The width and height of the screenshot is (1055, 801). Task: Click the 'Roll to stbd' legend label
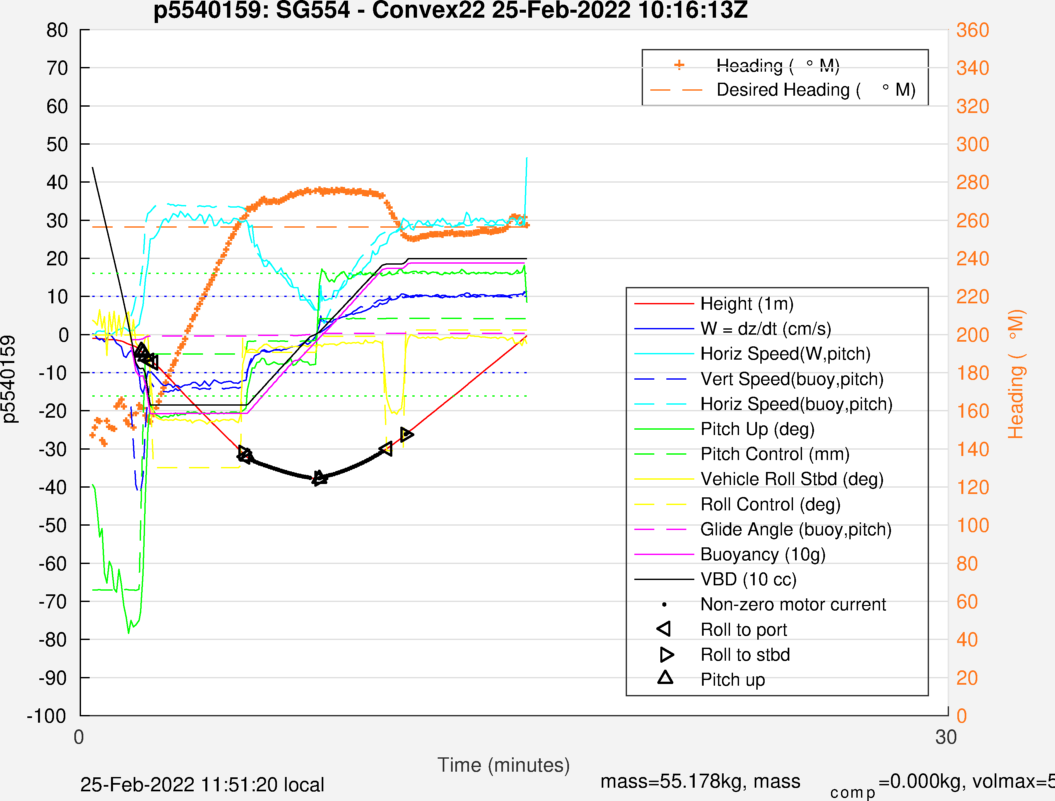pyautogui.click(x=745, y=655)
